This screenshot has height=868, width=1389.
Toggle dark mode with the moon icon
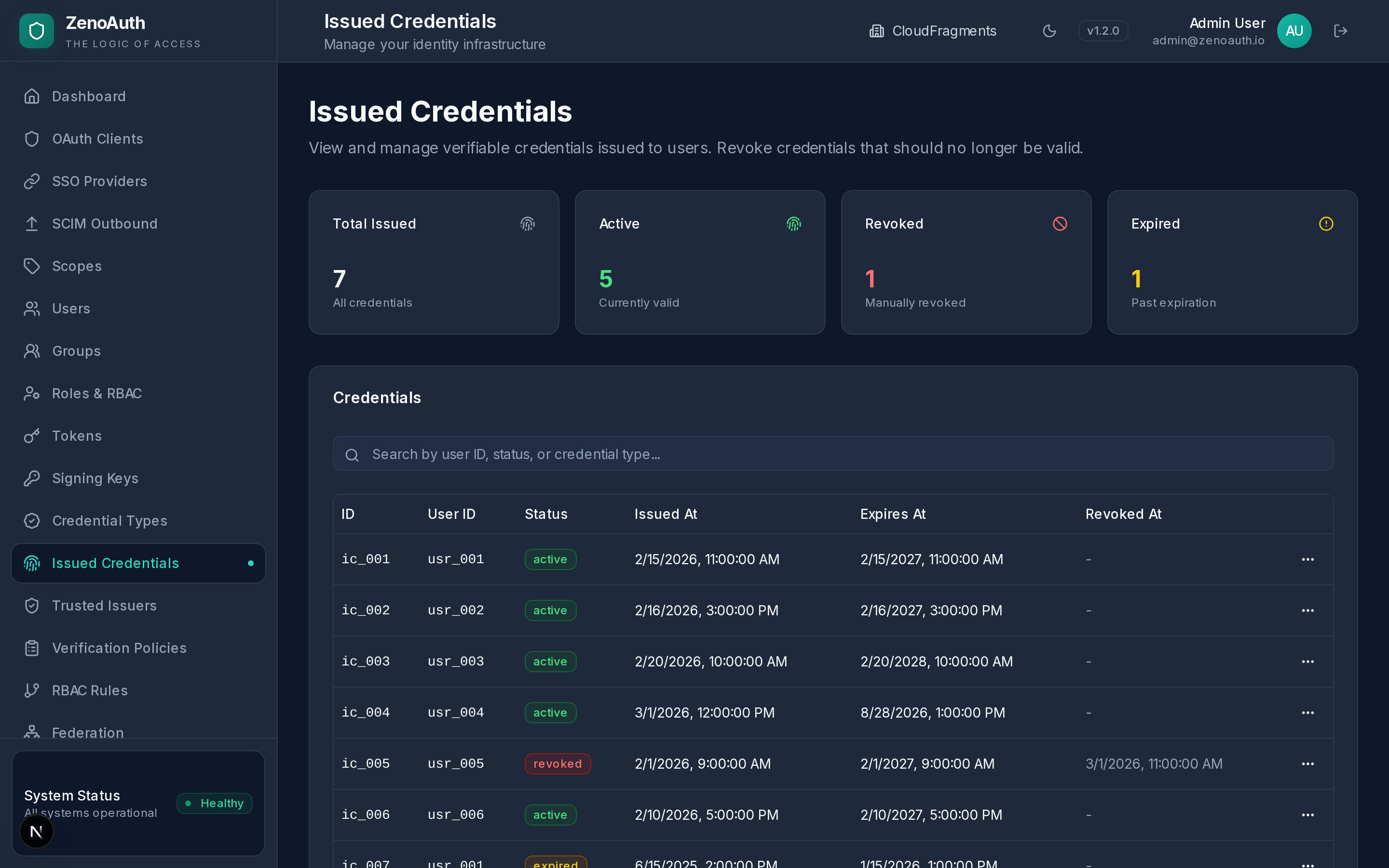coord(1050,30)
